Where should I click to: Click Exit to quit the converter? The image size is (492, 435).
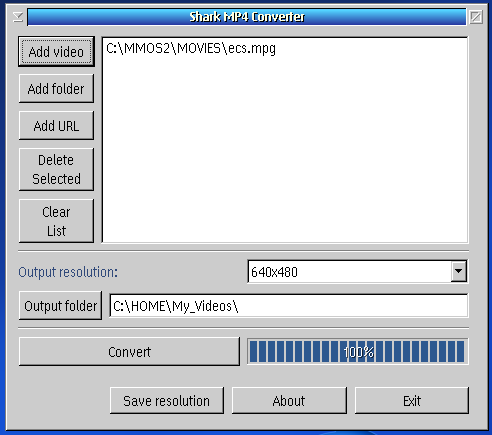tap(412, 400)
